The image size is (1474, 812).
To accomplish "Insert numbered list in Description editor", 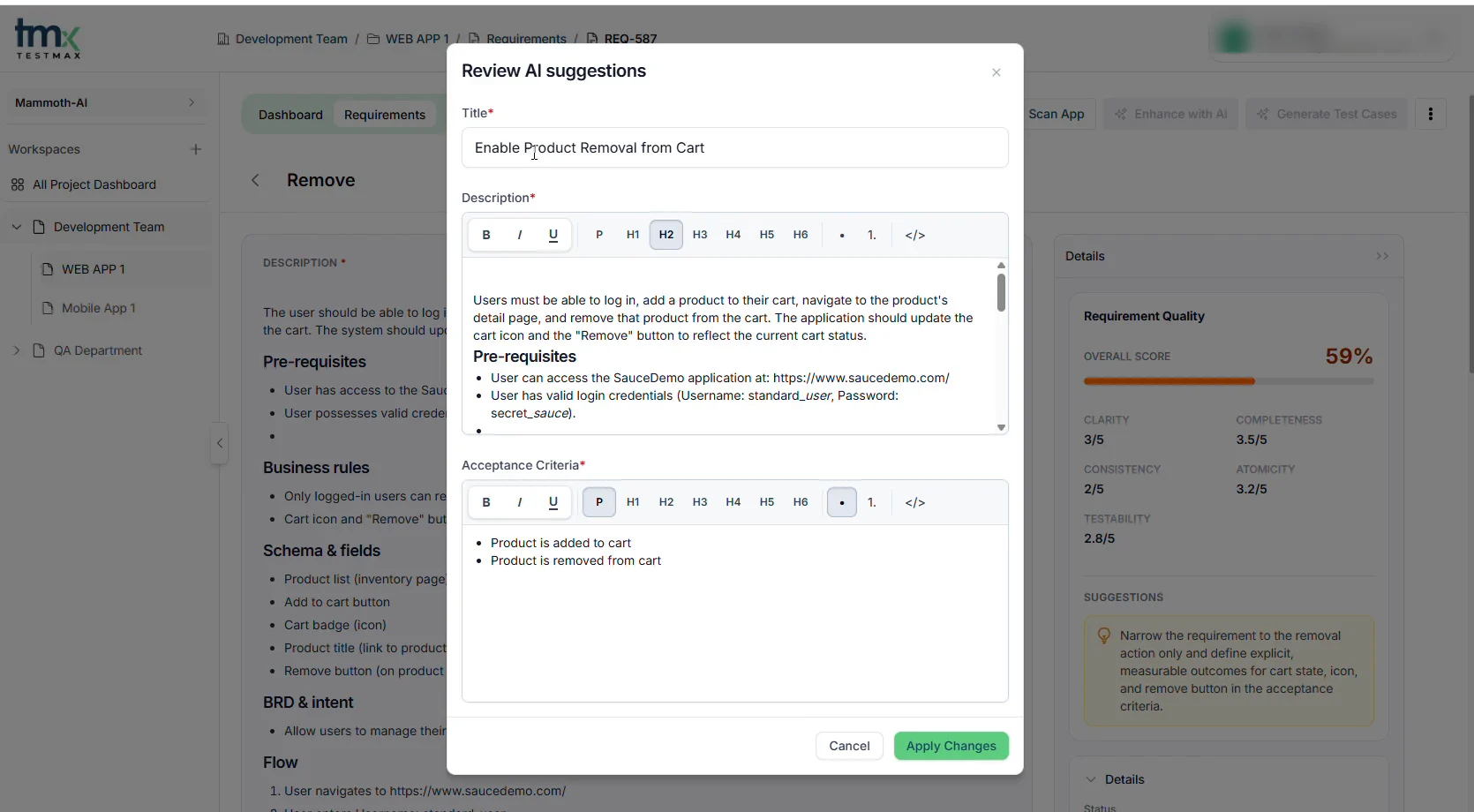I will 872,235.
